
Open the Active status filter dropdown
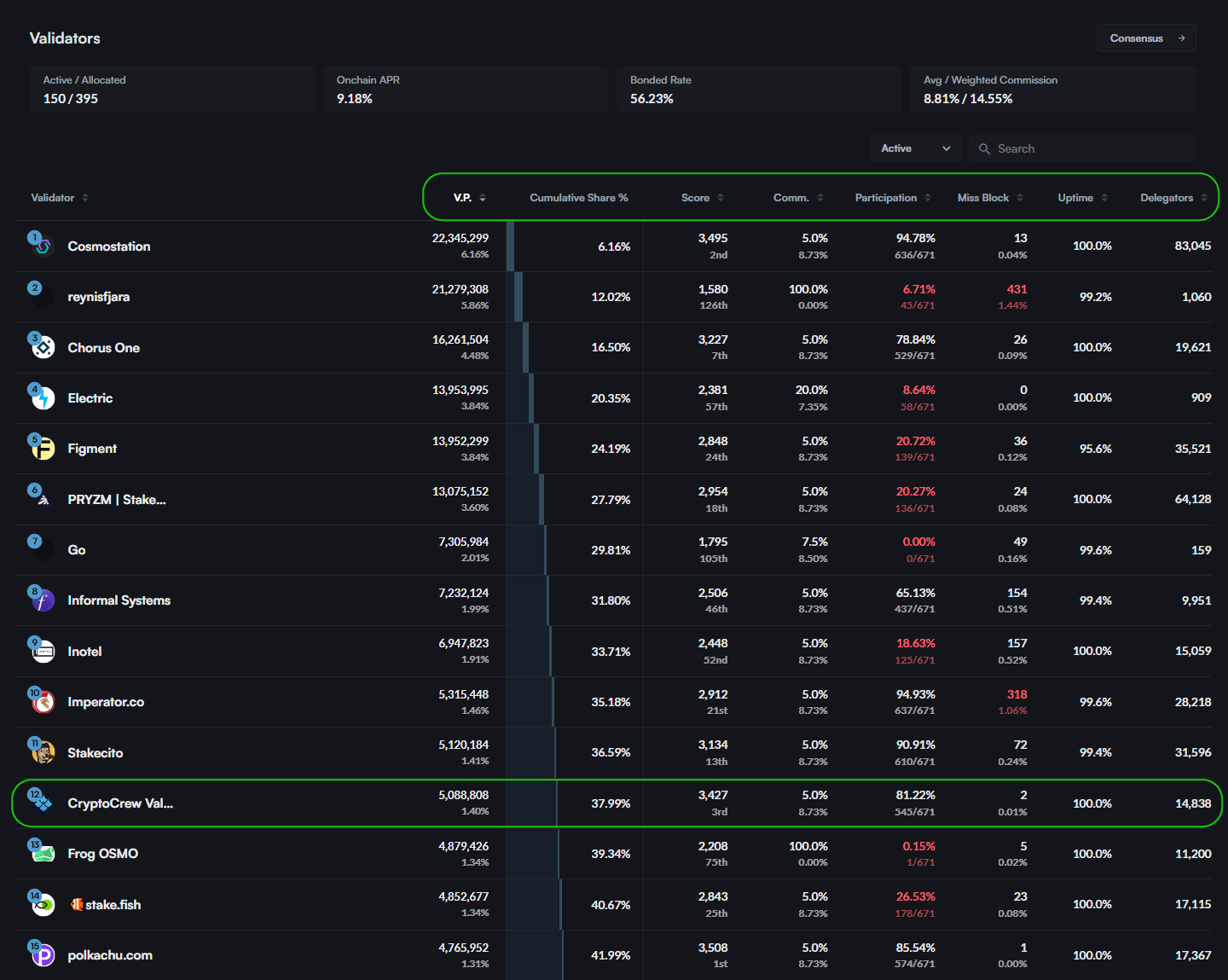916,148
